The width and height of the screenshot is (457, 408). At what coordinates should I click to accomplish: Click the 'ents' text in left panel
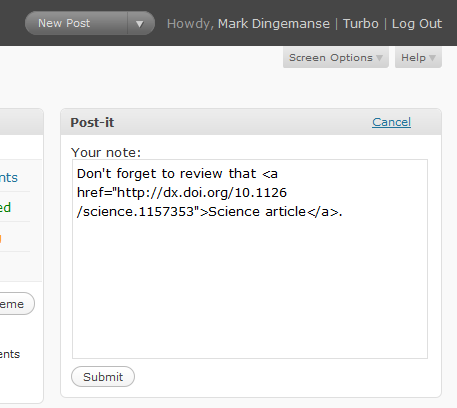(10, 354)
